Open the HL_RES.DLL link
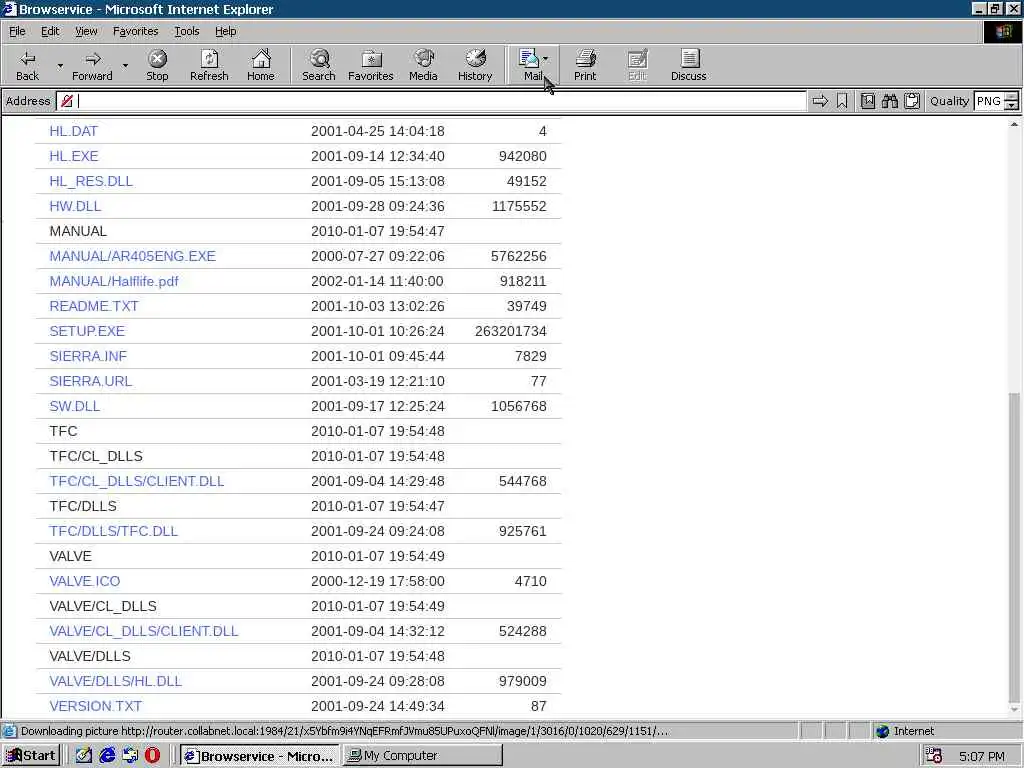This screenshot has height=768, width=1024. point(91,181)
